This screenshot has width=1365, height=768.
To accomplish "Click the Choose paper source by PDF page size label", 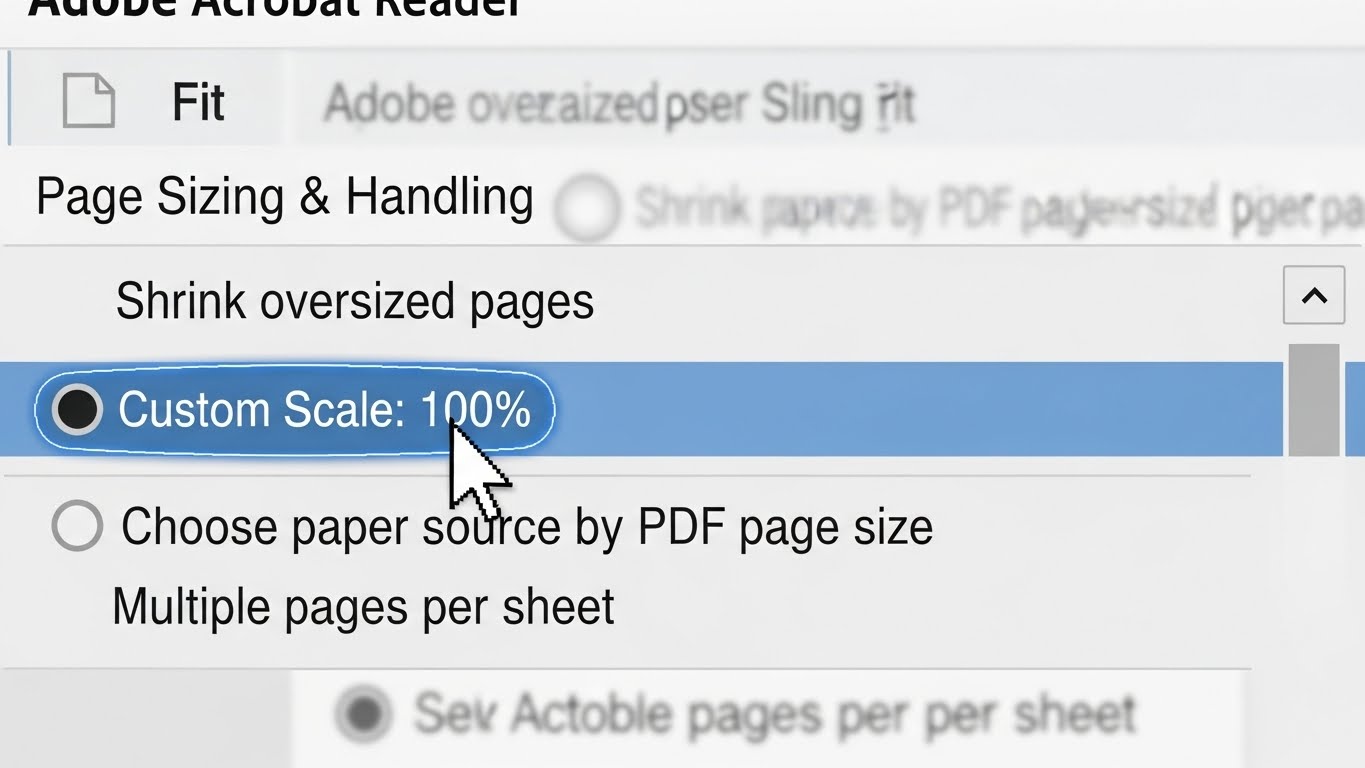I will [x=527, y=527].
